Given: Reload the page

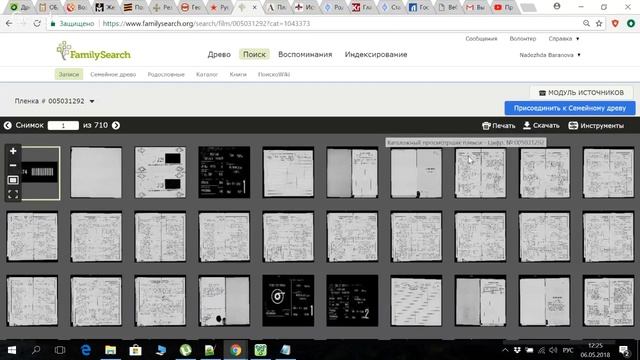Looking at the screenshot, I should (37, 24).
